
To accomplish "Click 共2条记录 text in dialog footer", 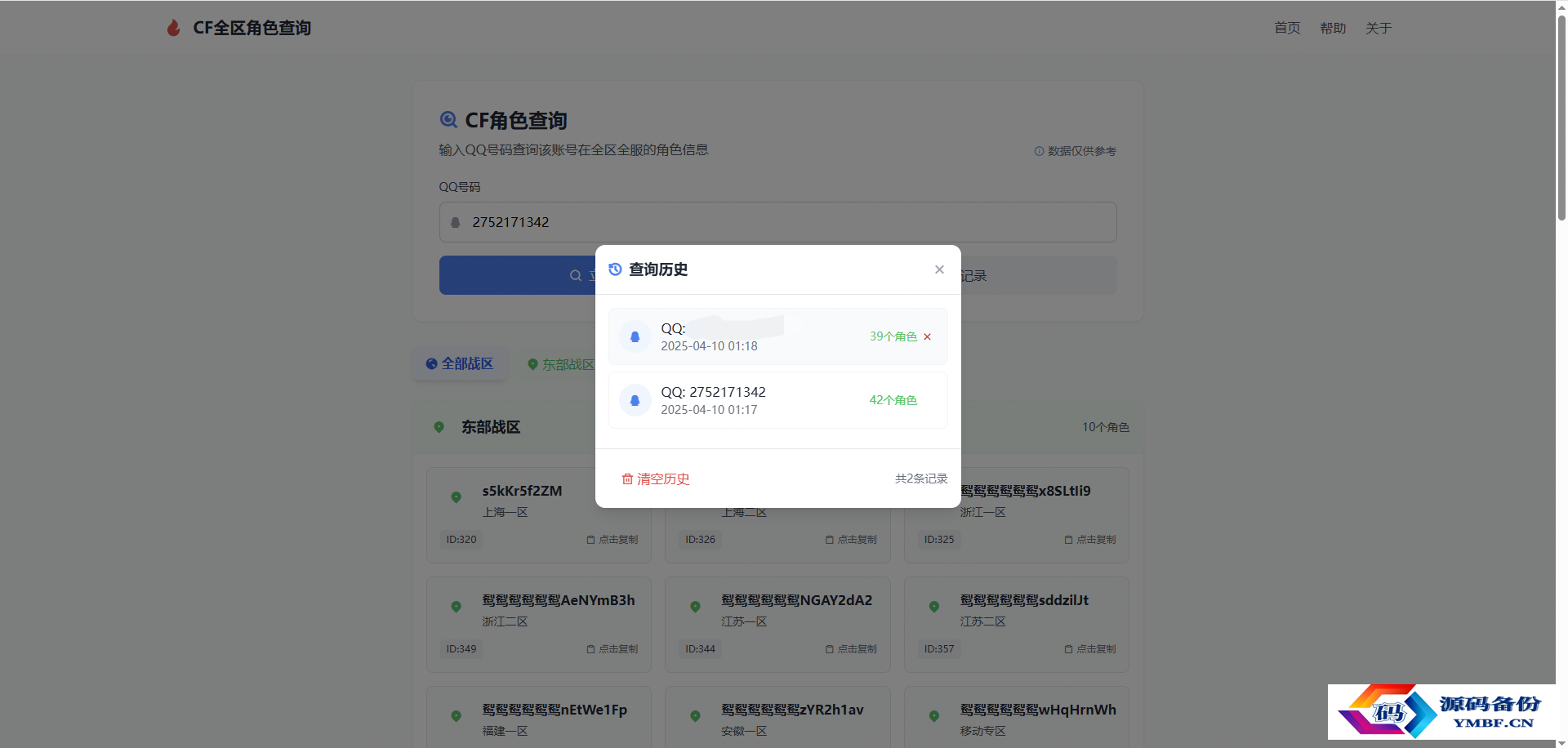I will pos(921,479).
